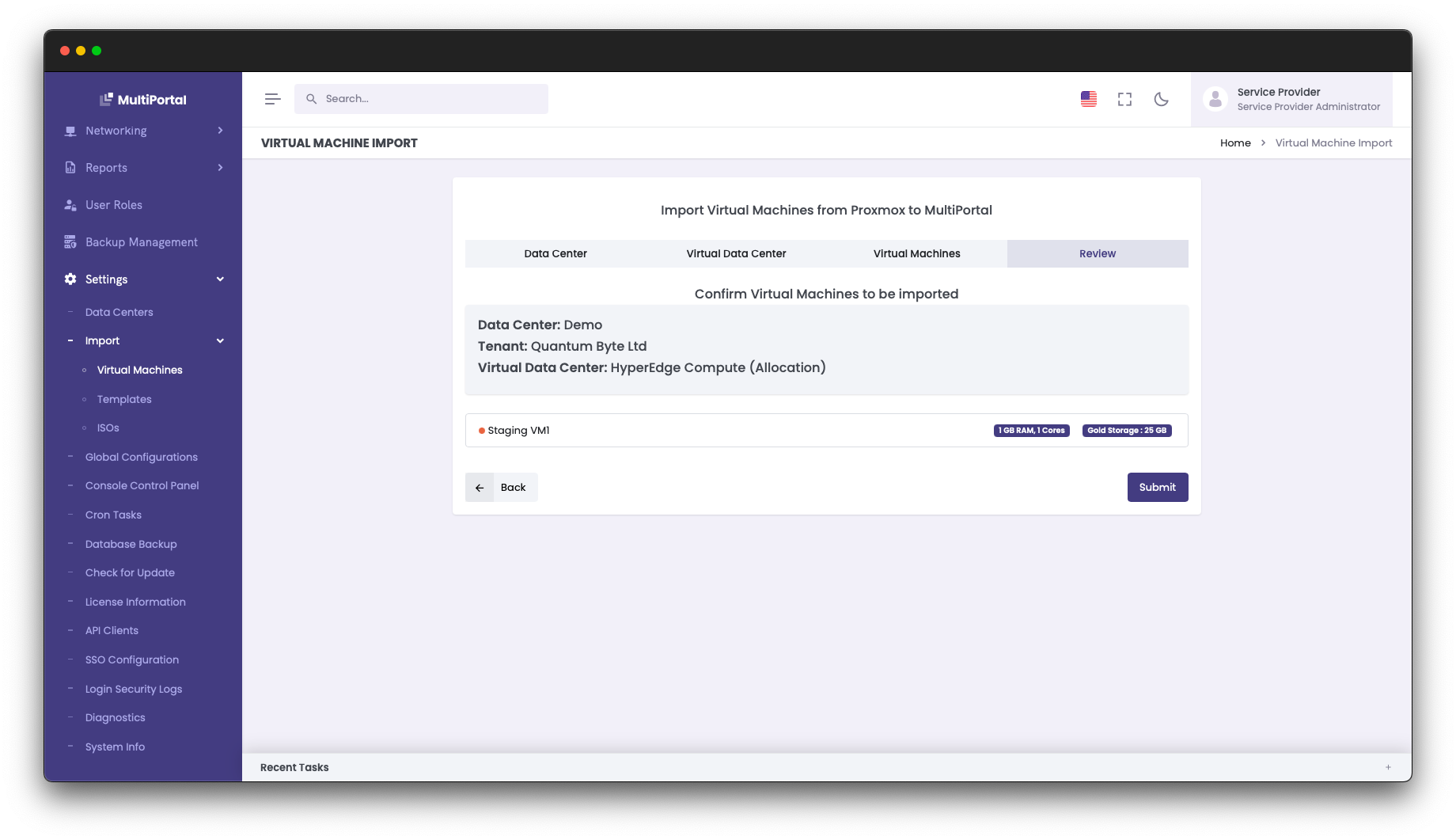Switch to the Data Center step tab
This screenshot has width=1456, height=840.
pyautogui.click(x=555, y=253)
